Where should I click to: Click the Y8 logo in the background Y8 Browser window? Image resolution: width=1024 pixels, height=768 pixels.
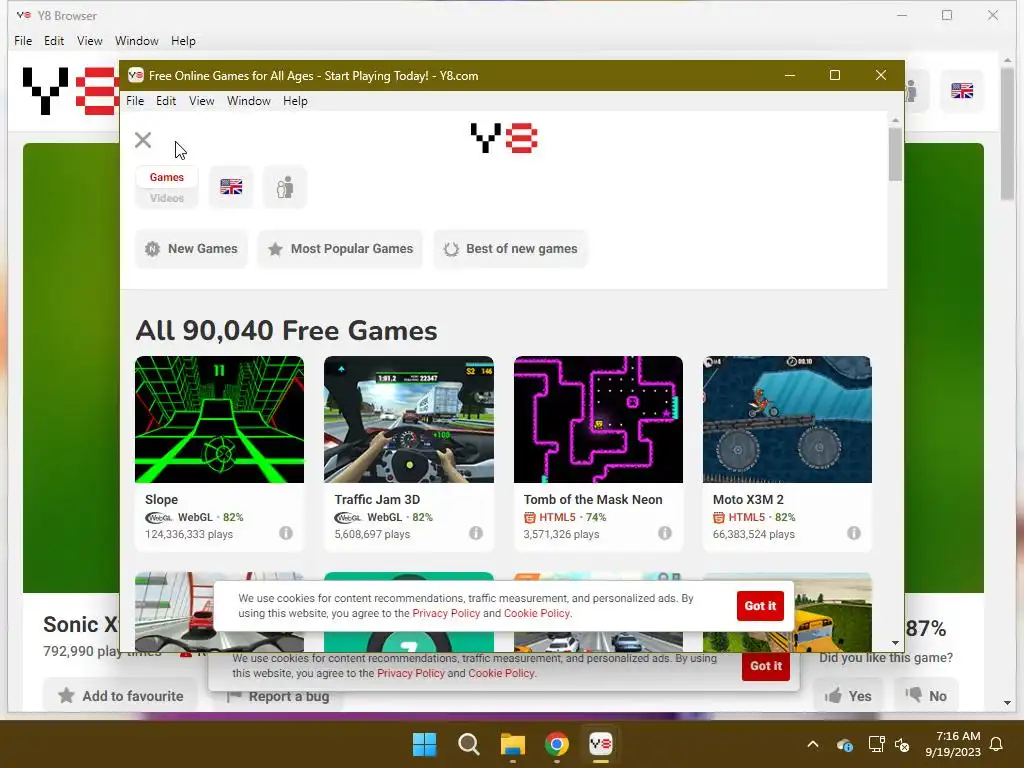pos(69,91)
